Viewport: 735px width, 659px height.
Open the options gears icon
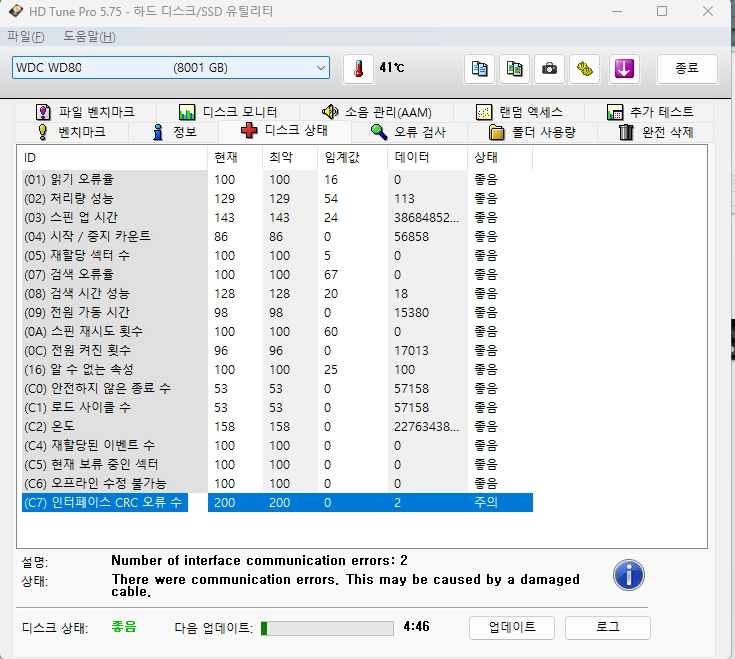[585, 69]
